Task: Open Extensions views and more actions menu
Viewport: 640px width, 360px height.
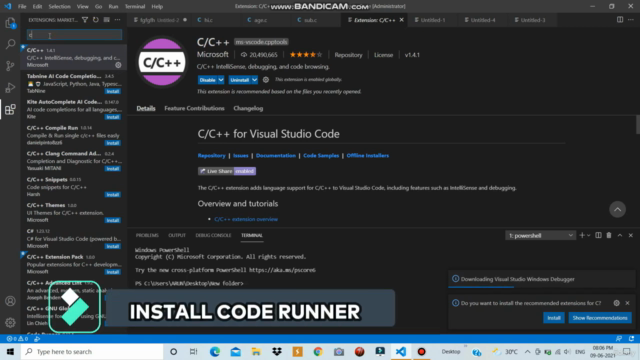Action: pos(118,20)
